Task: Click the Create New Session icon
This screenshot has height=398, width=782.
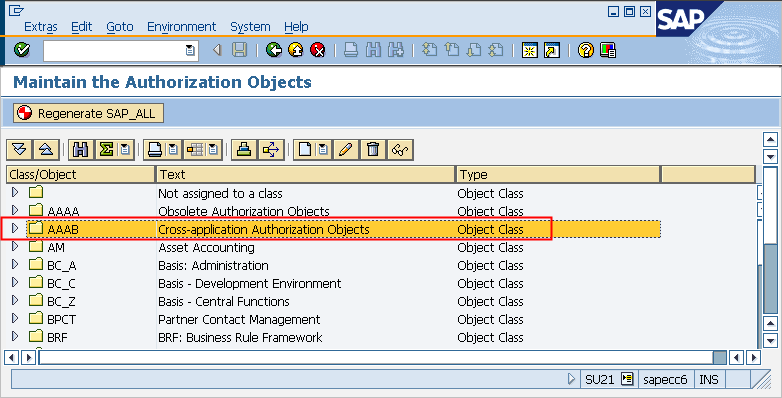Action: (x=530, y=50)
